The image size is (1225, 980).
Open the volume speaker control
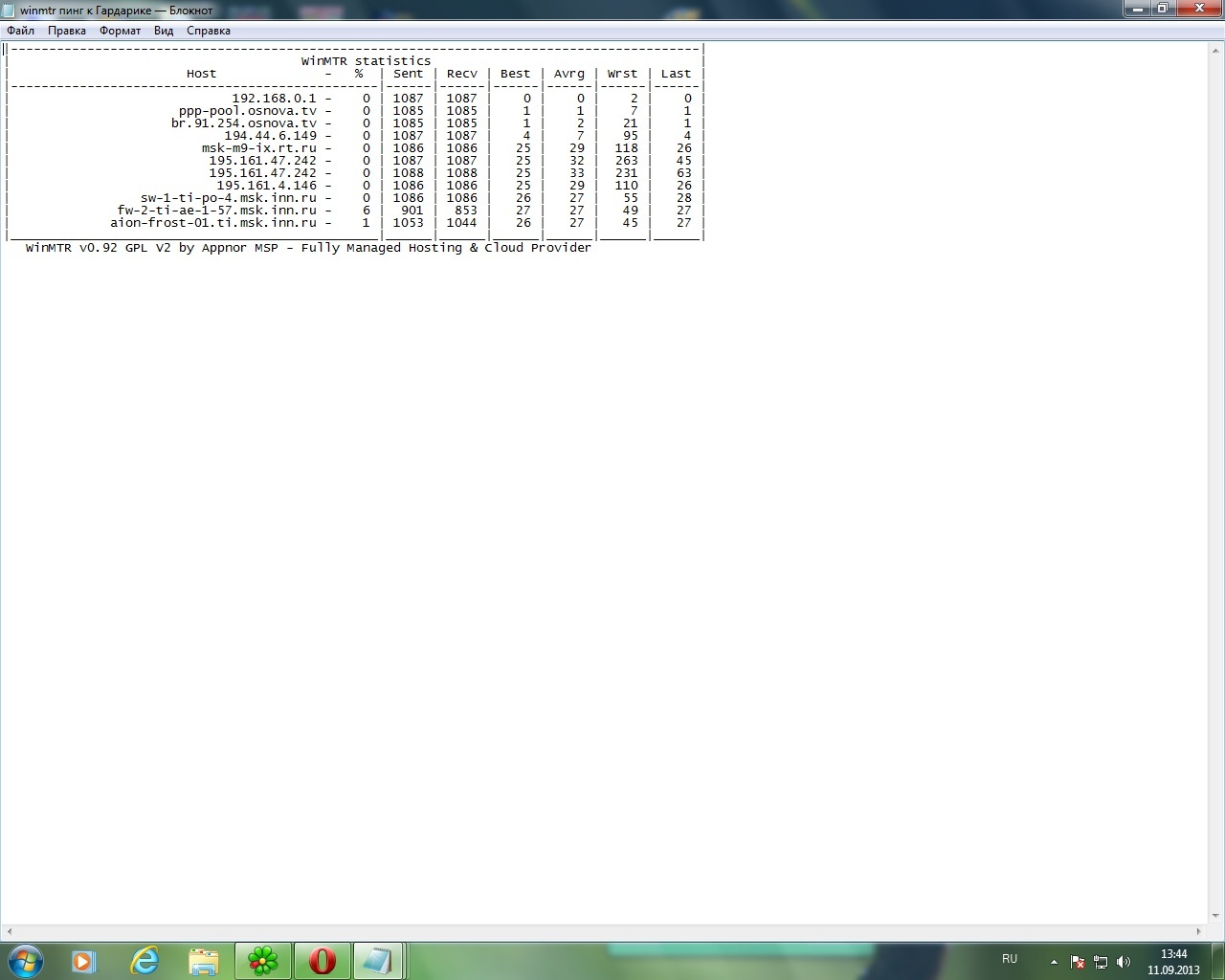(1124, 962)
